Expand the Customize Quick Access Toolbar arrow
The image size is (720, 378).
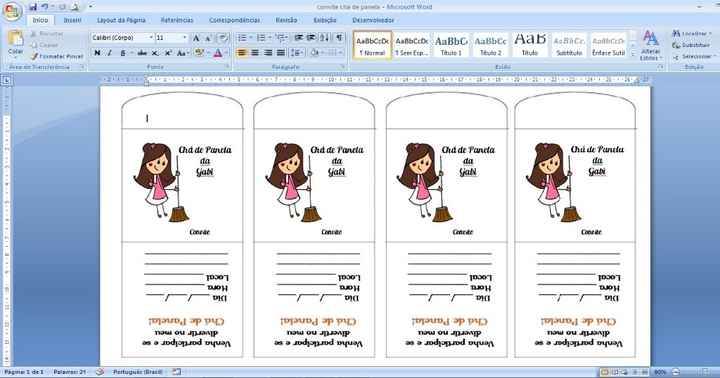click(x=90, y=7)
